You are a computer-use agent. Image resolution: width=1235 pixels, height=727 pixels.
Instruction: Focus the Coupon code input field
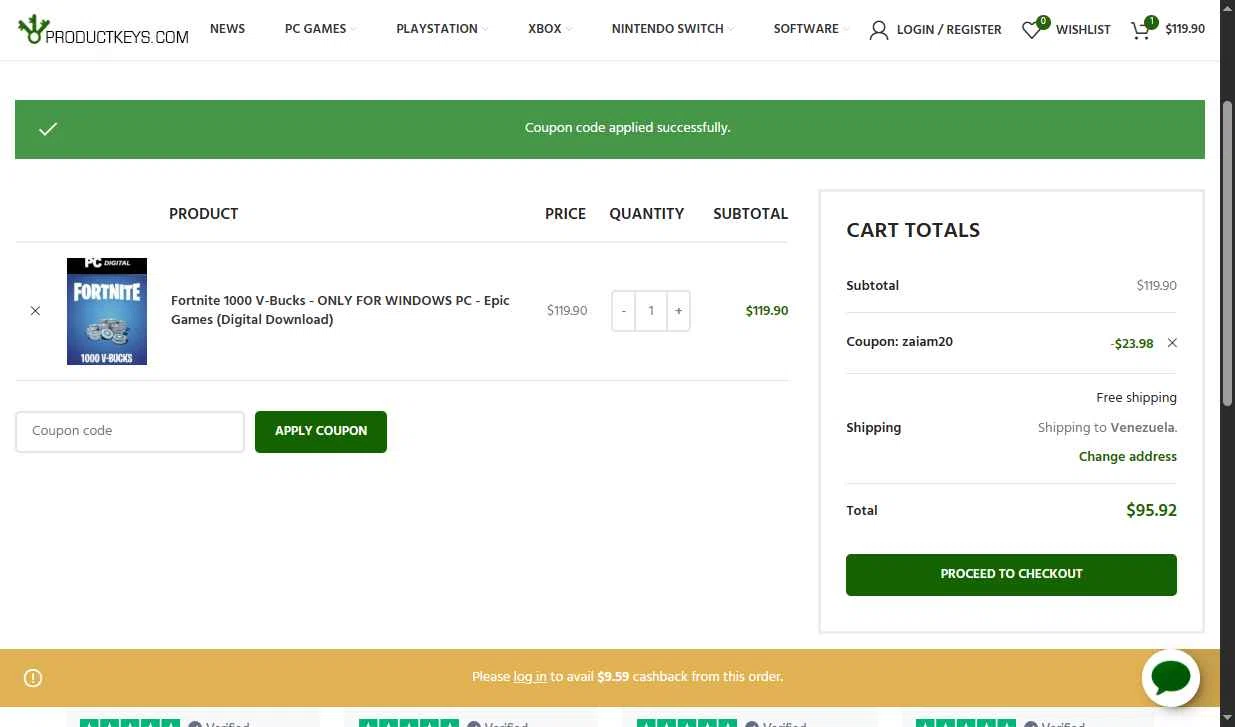(x=130, y=432)
